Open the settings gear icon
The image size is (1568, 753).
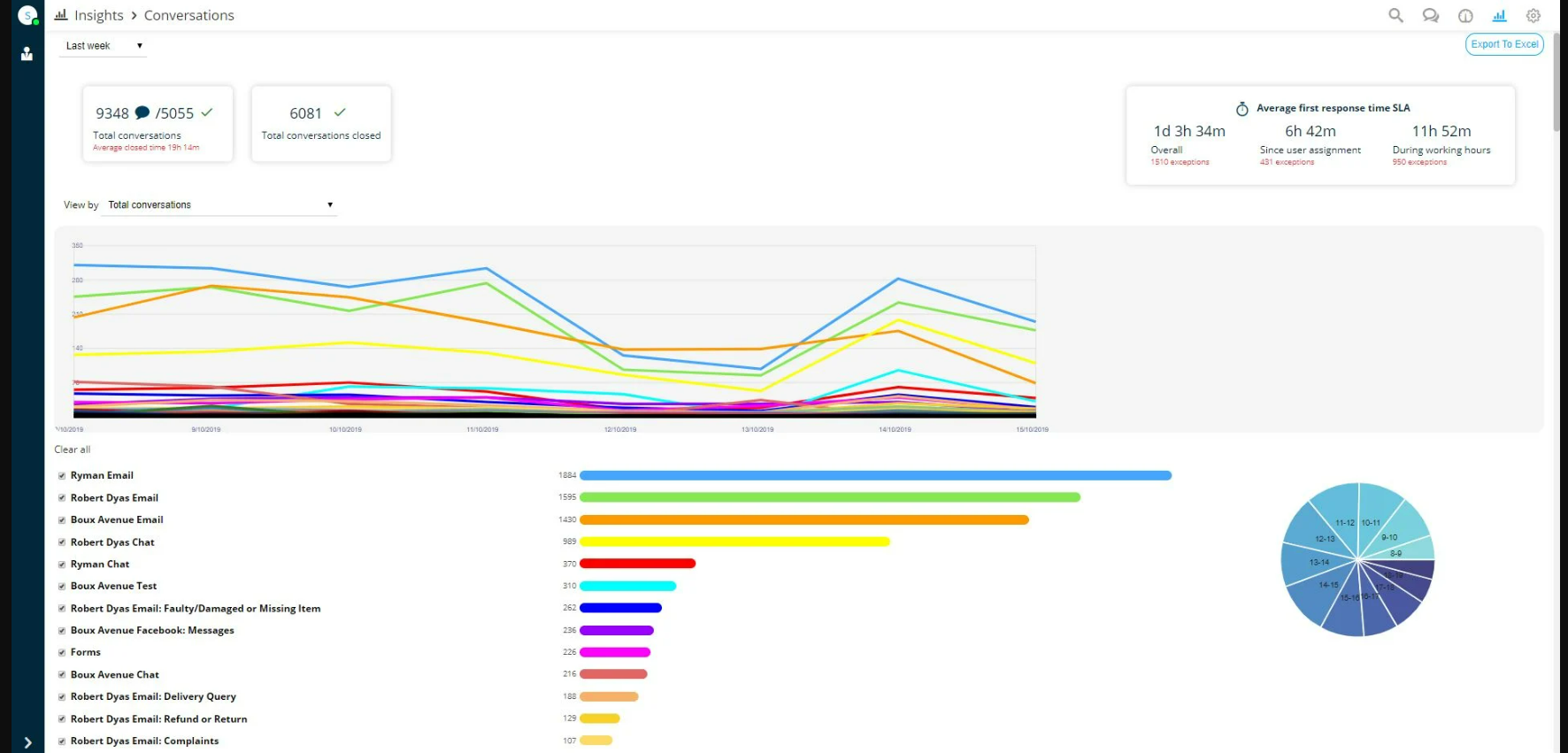[x=1533, y=15]
